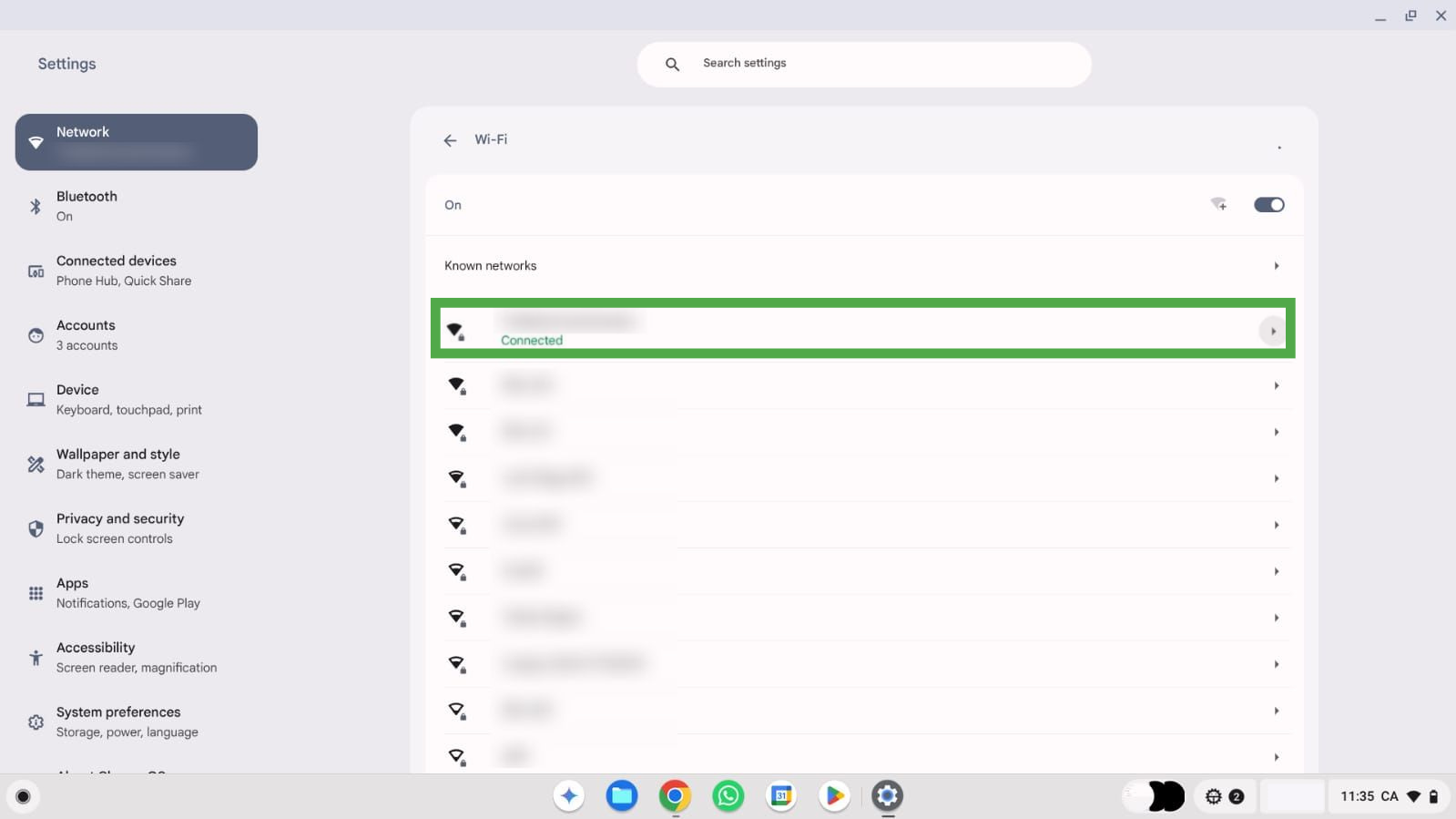Click 'Screen reader, magnification' subtitle
Screen dimensions: 1456x819
pos(137,668)
